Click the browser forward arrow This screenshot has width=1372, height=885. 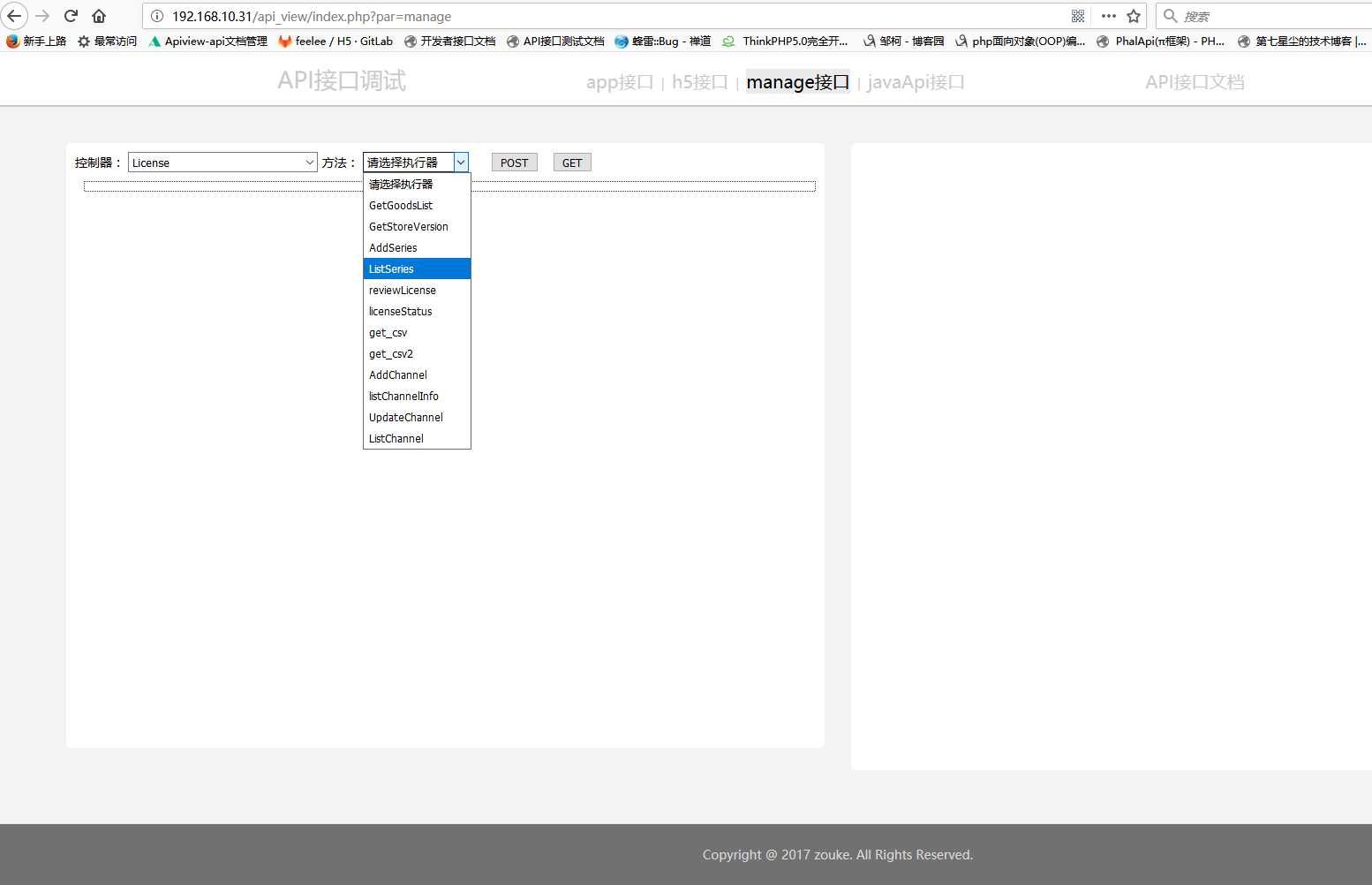(42, 16)
